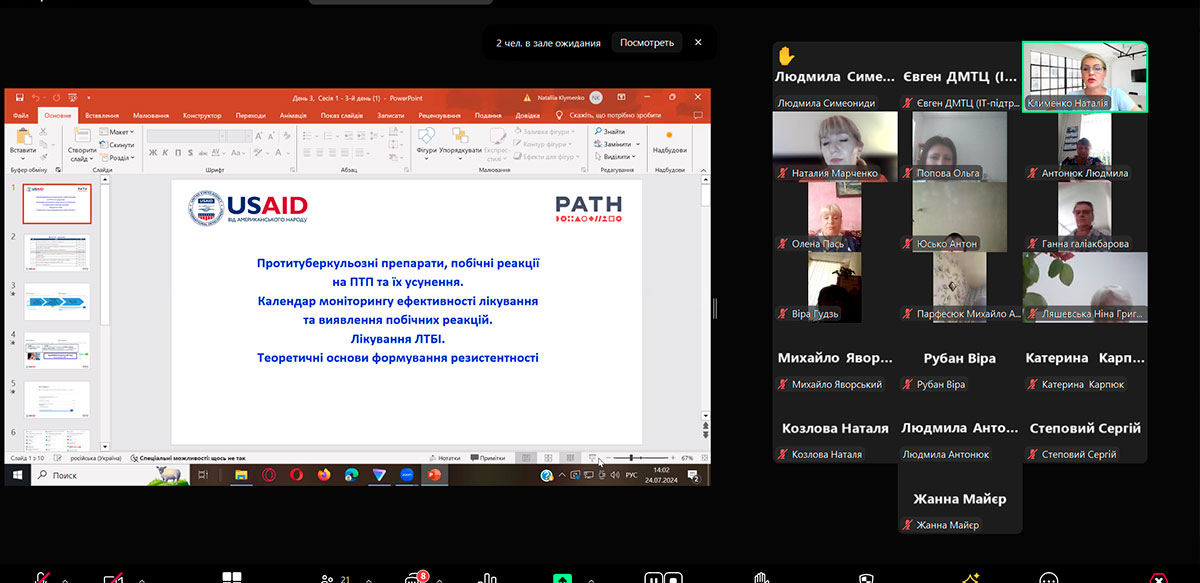1200x583 pixels.
Task: Click the Create slide (Створити слайд) icon
Action: (82, 141)
